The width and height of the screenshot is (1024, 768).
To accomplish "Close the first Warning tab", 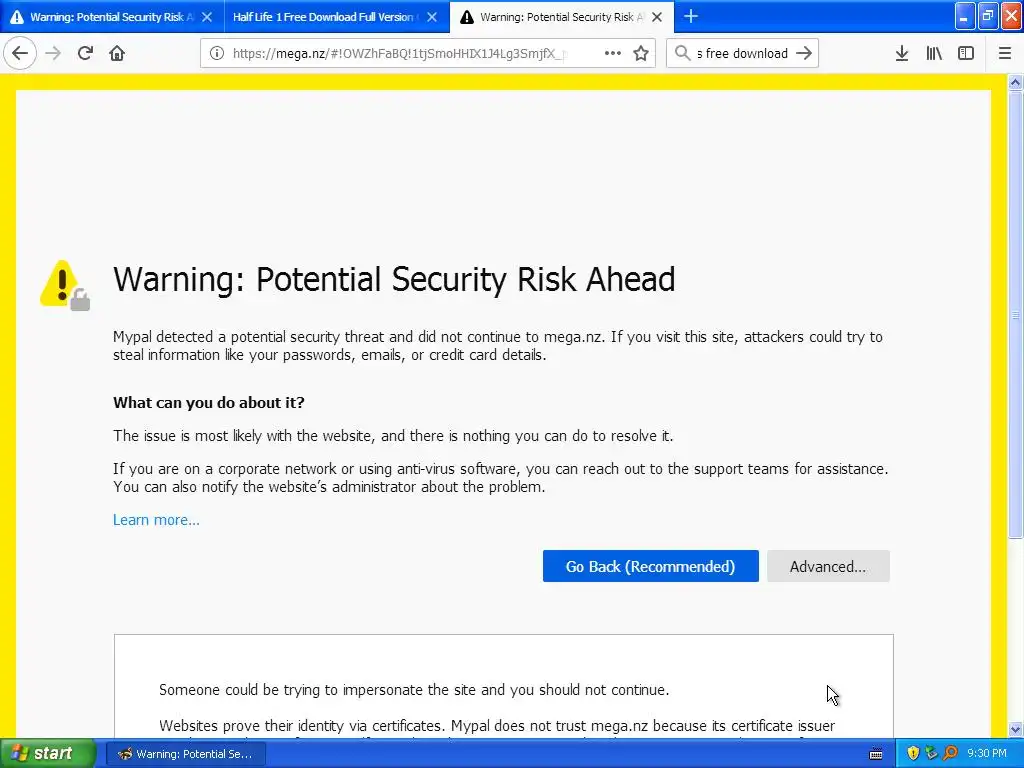I will tap(207, 17).
